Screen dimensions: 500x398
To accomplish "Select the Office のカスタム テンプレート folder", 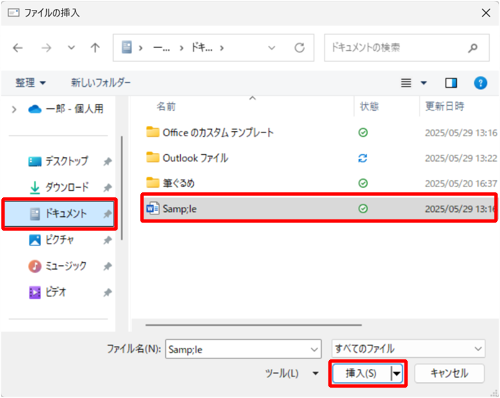I will tap(210, 132).
